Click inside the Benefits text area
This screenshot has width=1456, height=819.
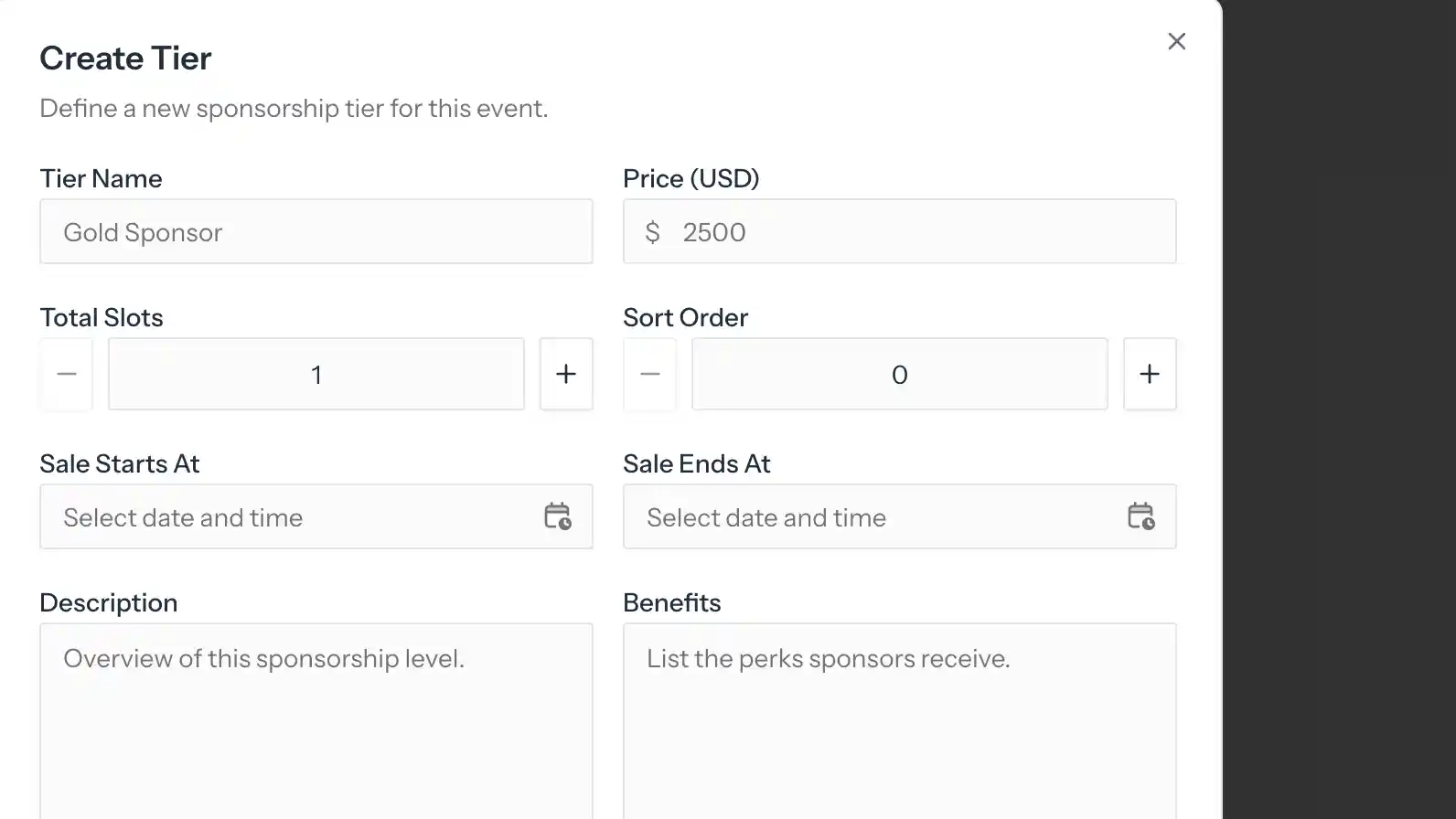click(899, 722)
